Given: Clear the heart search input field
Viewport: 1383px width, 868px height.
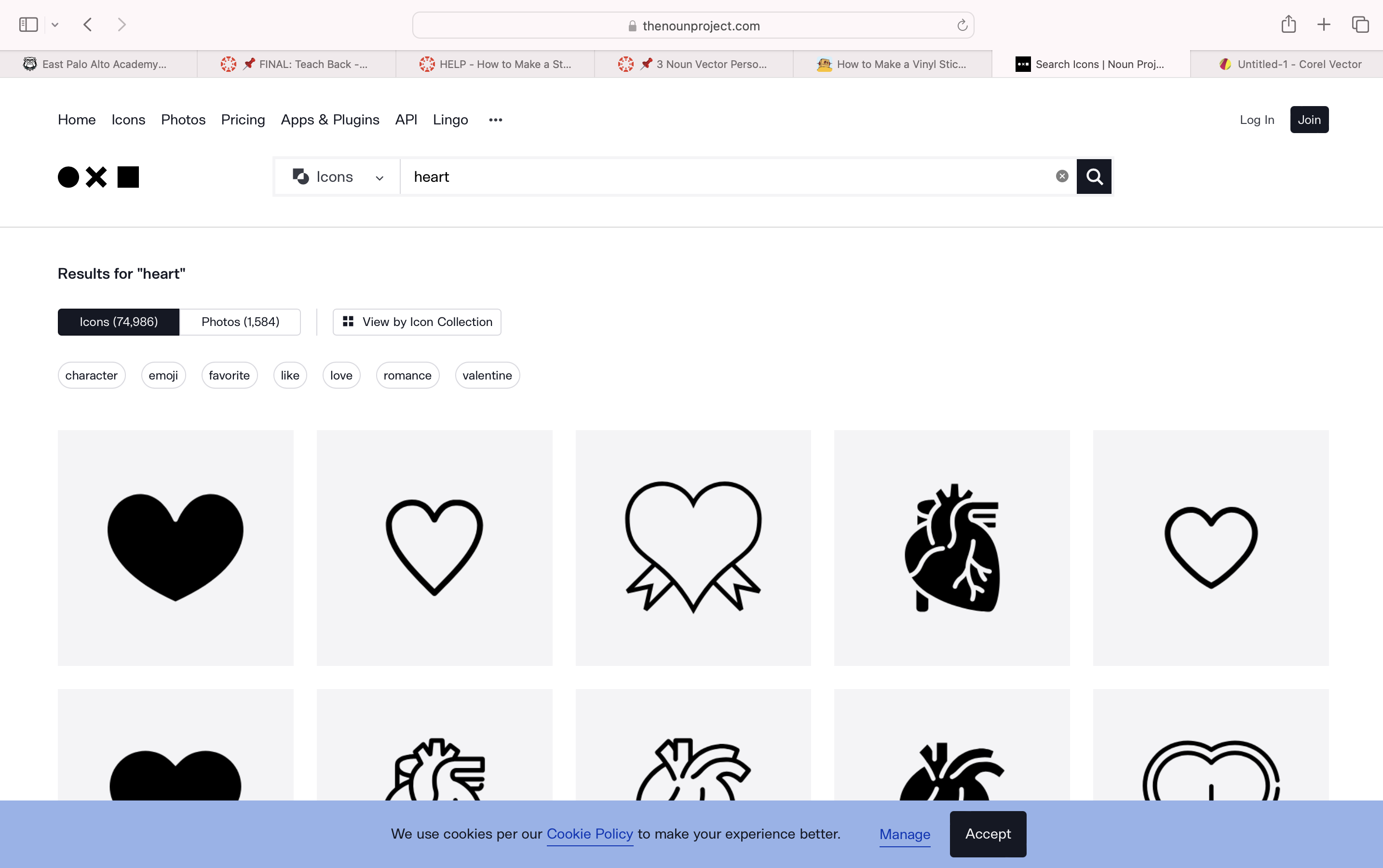Looking at the screenshot, I should pos(1062,176).
